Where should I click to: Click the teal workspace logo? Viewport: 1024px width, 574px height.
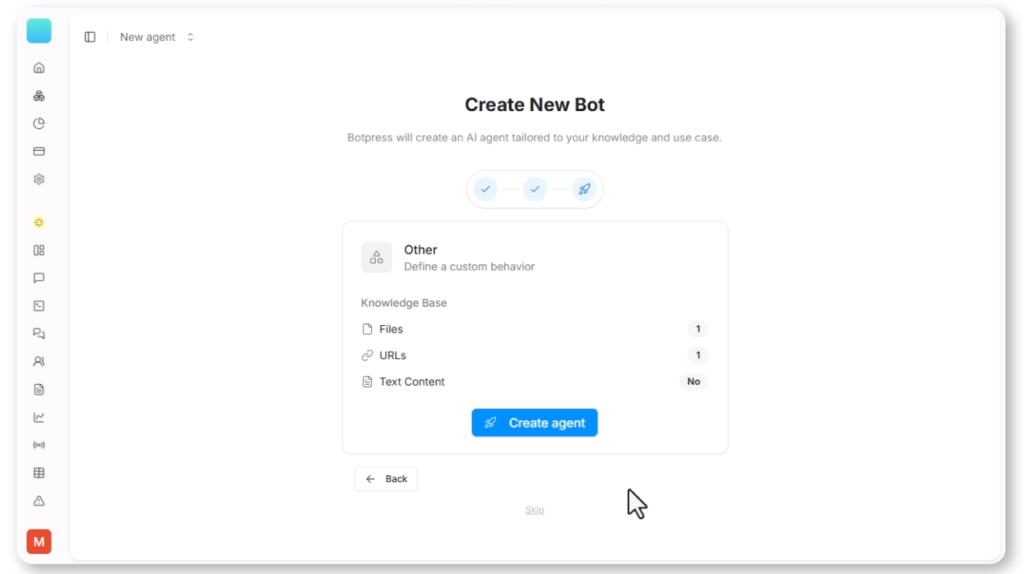coord(39,31)
